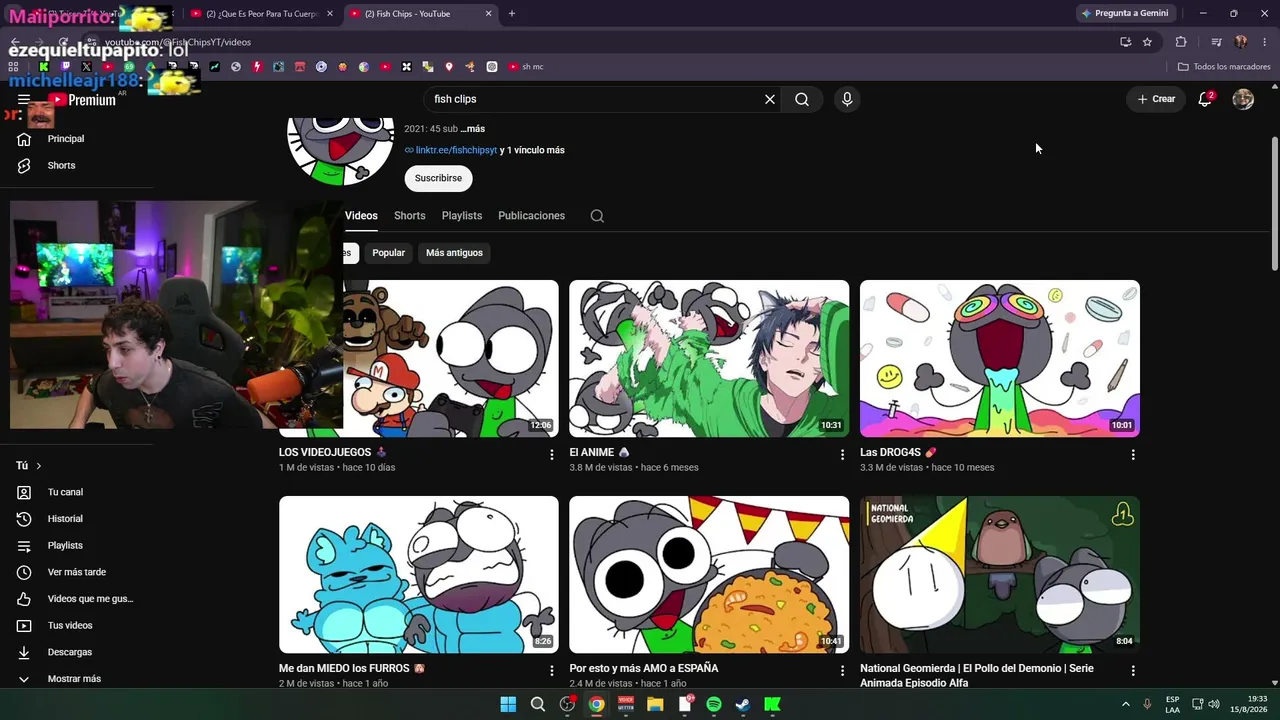This screenshot has height=720, width=1280.
Task: Open the Chrome profile avatar
Action: point(1241,42)
